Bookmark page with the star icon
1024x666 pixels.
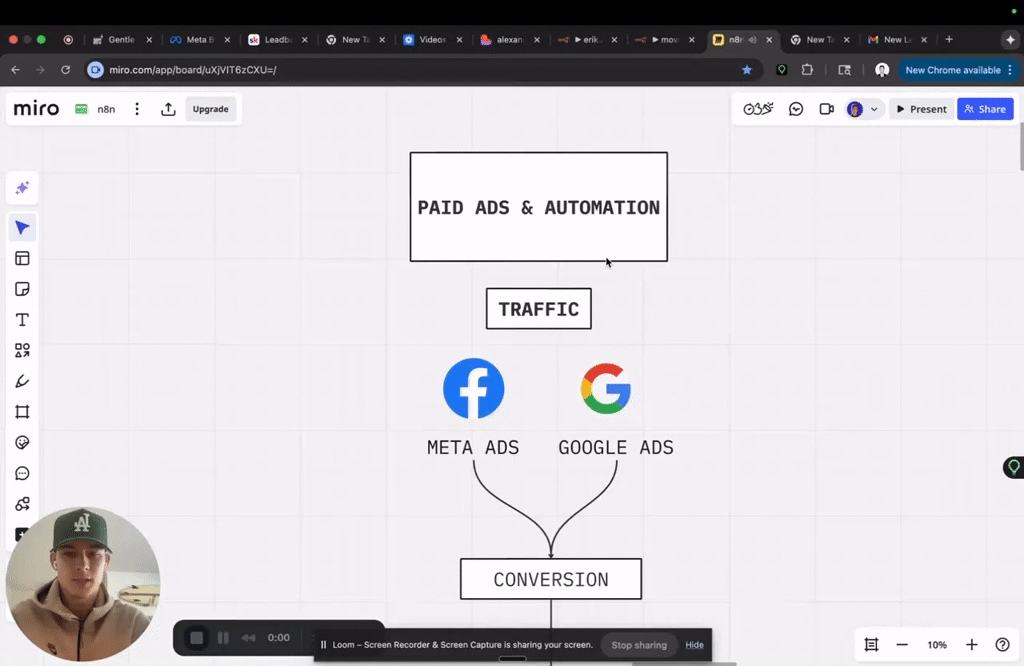coord(747,70)
